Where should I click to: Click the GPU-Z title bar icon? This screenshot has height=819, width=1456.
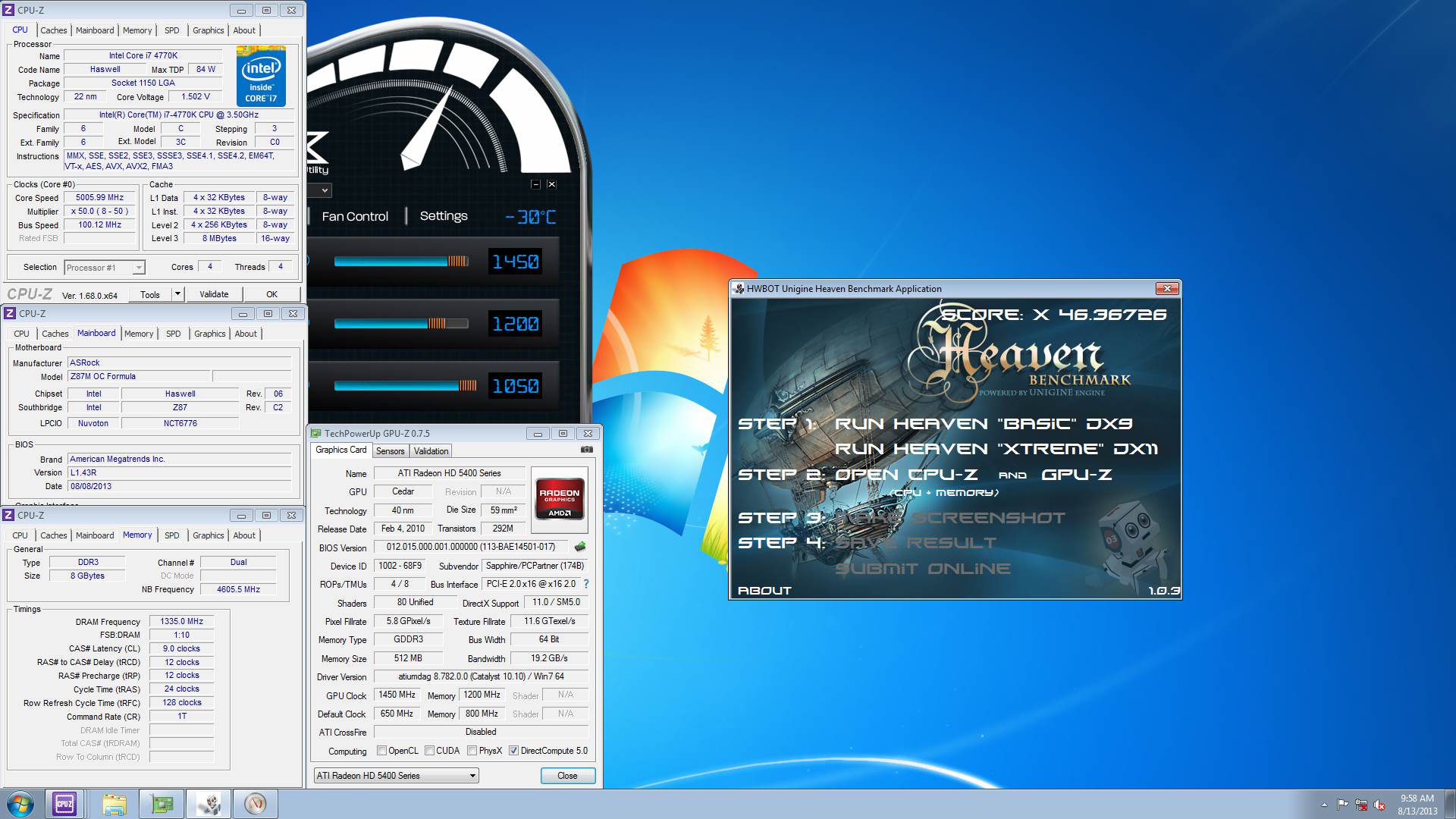316,434
